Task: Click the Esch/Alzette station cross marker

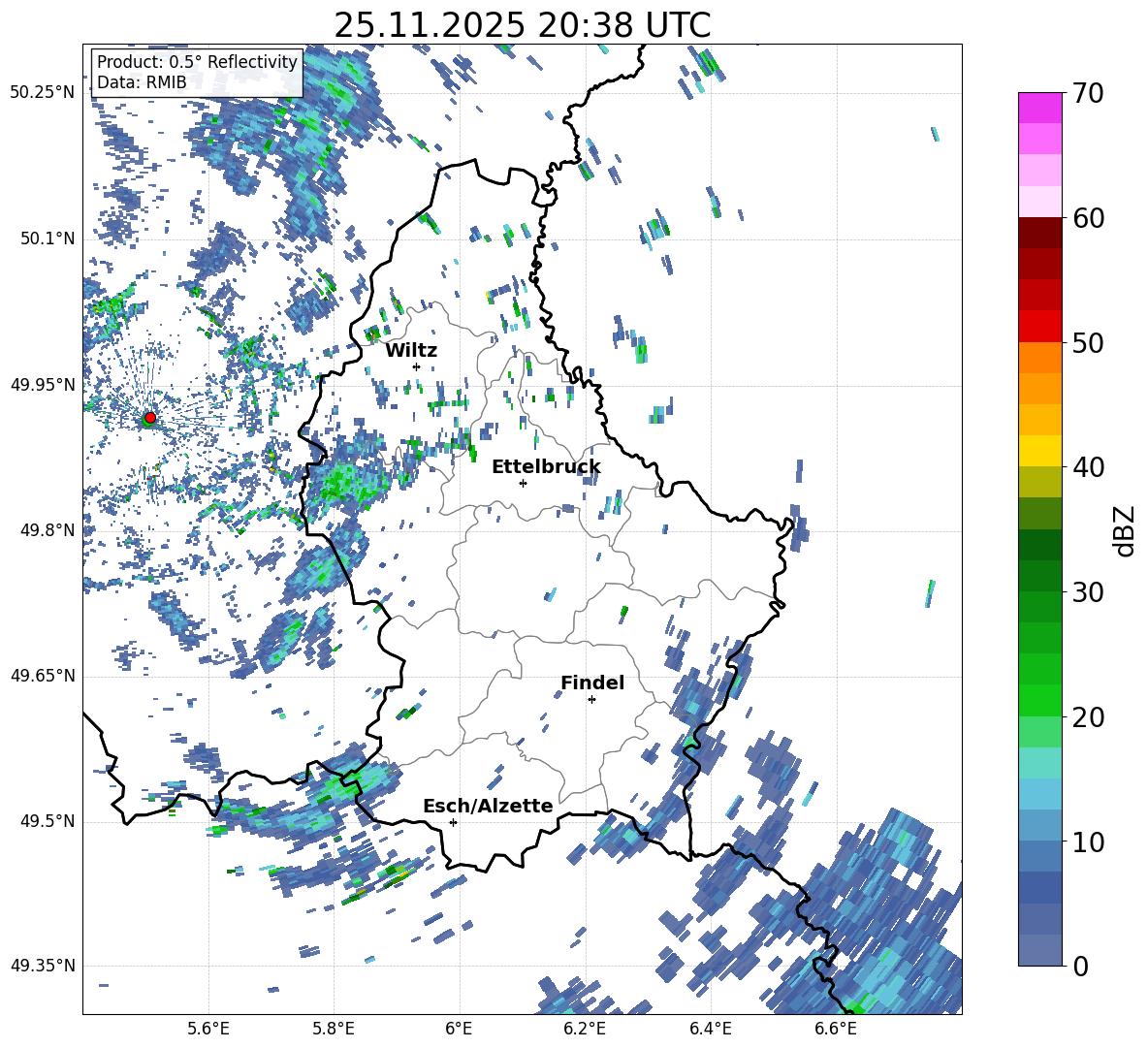Action: coord(453,822)
